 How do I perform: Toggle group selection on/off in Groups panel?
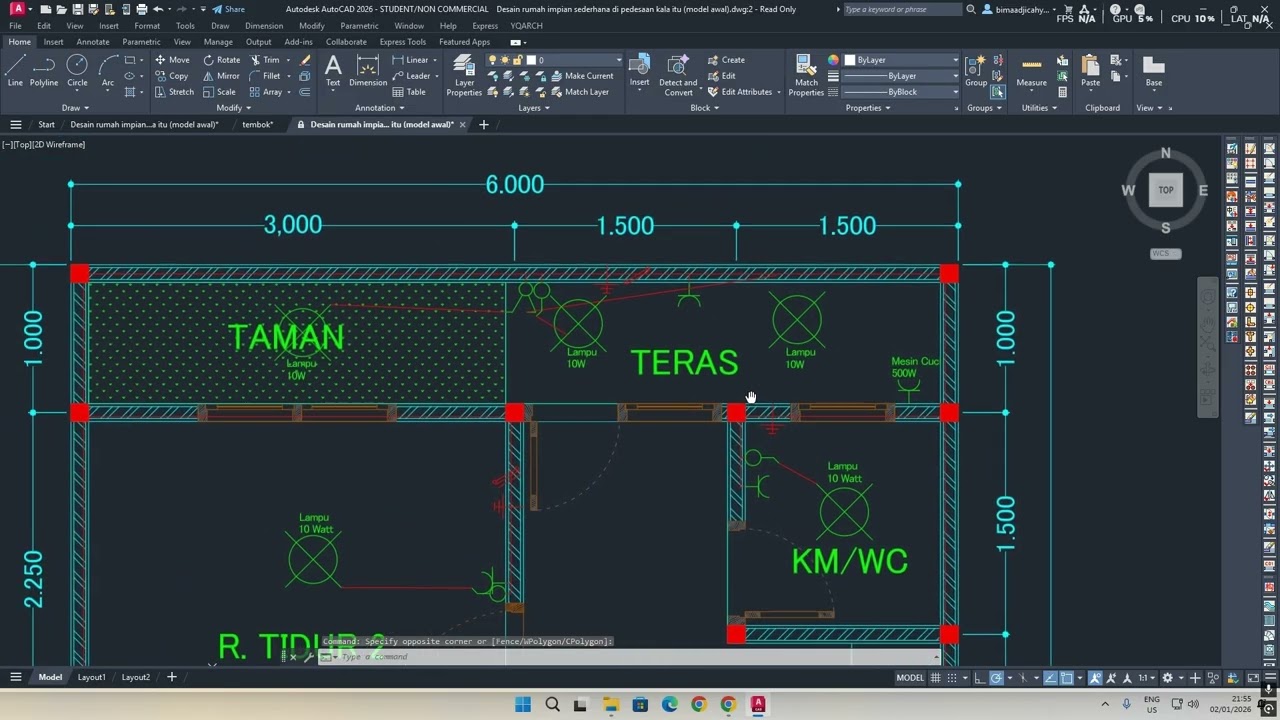click(x=997, y=92)
